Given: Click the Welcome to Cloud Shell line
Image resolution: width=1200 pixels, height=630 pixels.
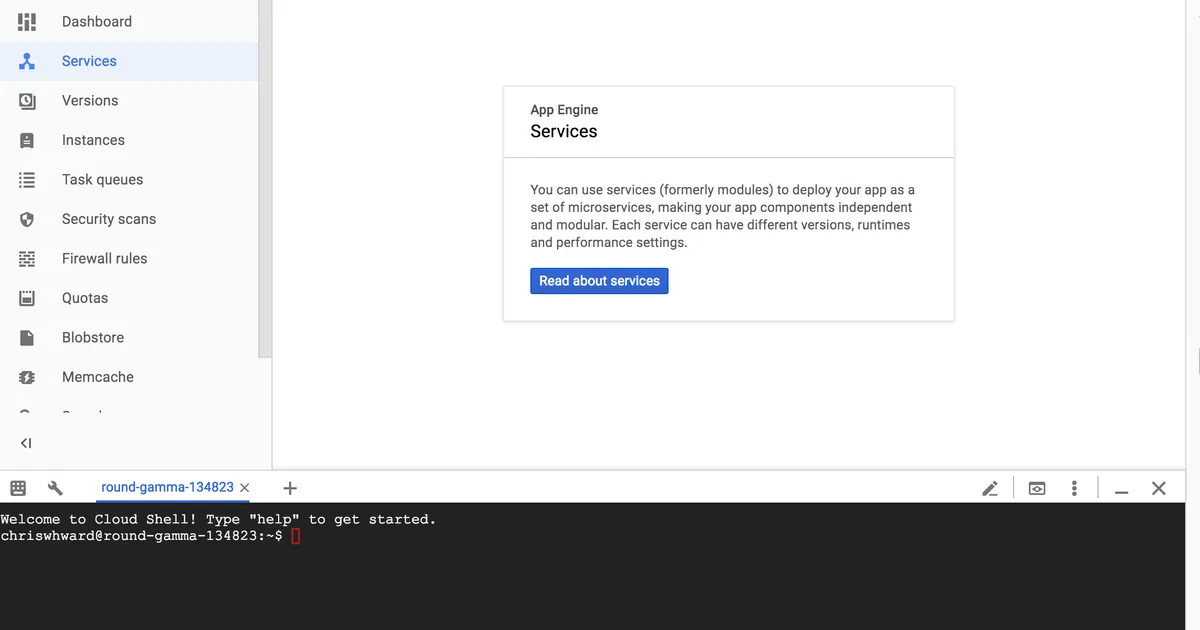Looking at the screenshot, I should click(218, 519).
